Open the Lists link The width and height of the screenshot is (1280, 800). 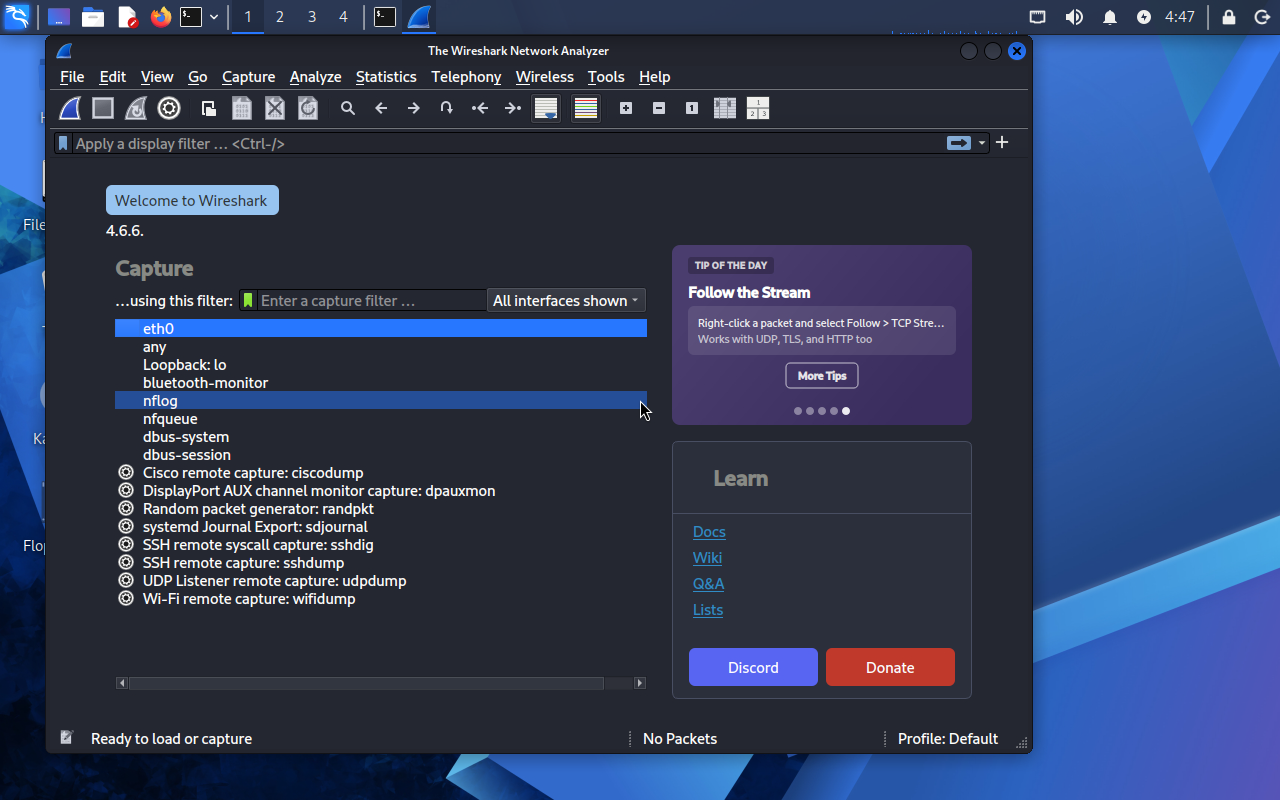point(708,610)
